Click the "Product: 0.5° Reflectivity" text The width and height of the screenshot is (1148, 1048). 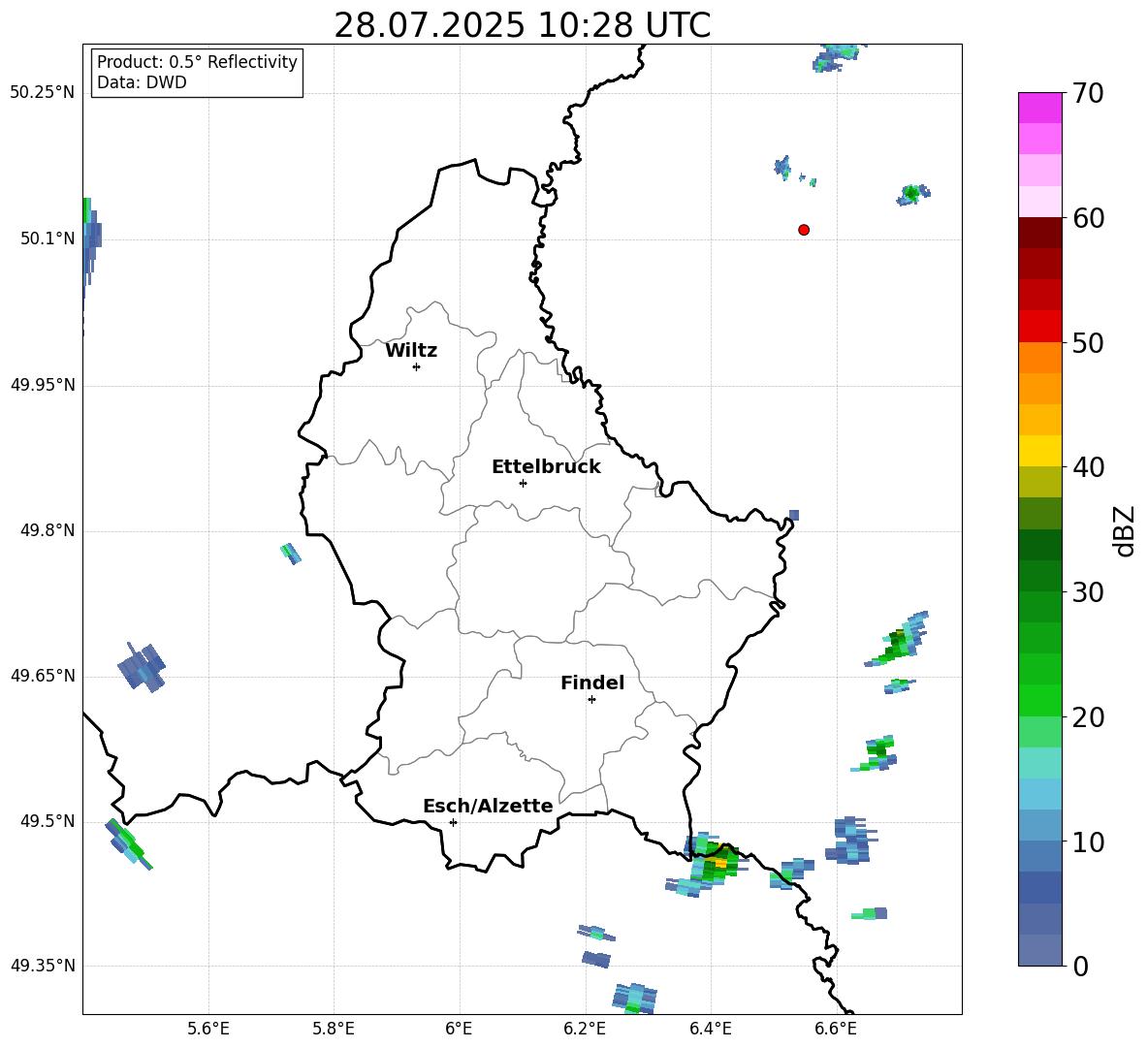pyautogui.click(x=197, y=62)
